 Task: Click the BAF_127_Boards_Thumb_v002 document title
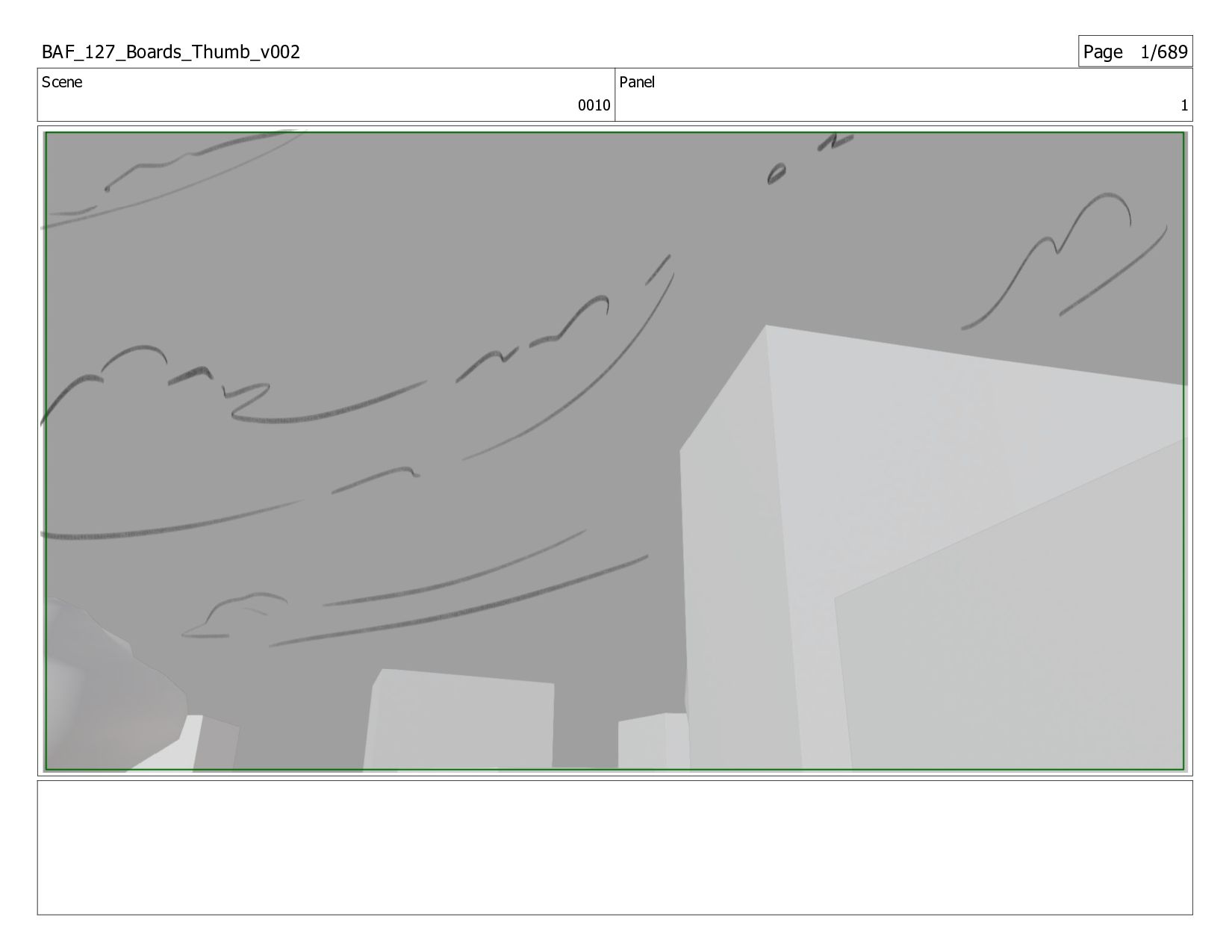171,52
